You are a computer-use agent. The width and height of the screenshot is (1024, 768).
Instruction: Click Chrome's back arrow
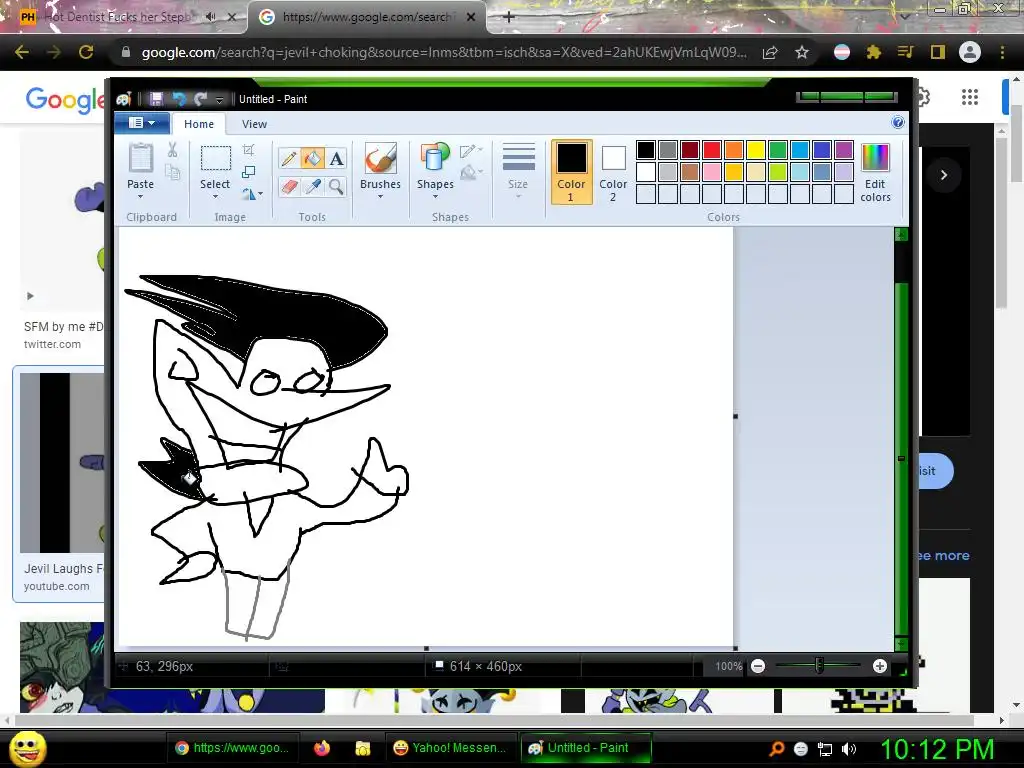click(x=22, y=52)
